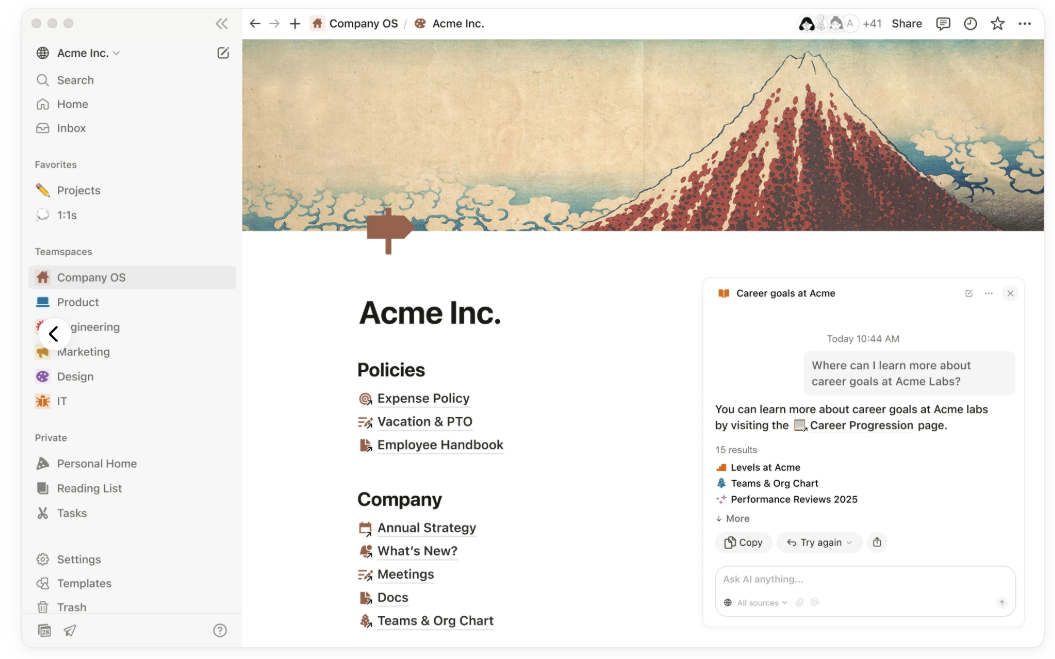Open the 1:1s favorite page
Screen dimensions: 1055x659
(x=132, y=215)
